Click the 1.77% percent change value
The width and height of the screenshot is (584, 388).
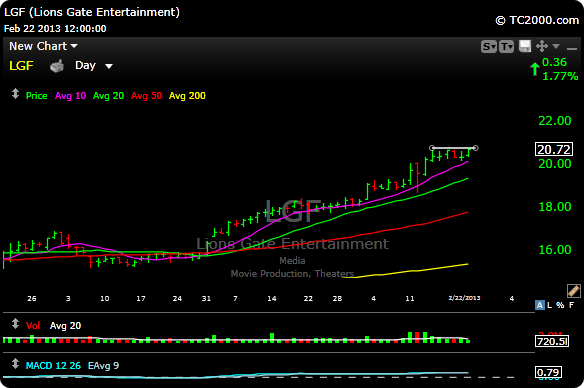pyautogui.click(x=560, y=76)
